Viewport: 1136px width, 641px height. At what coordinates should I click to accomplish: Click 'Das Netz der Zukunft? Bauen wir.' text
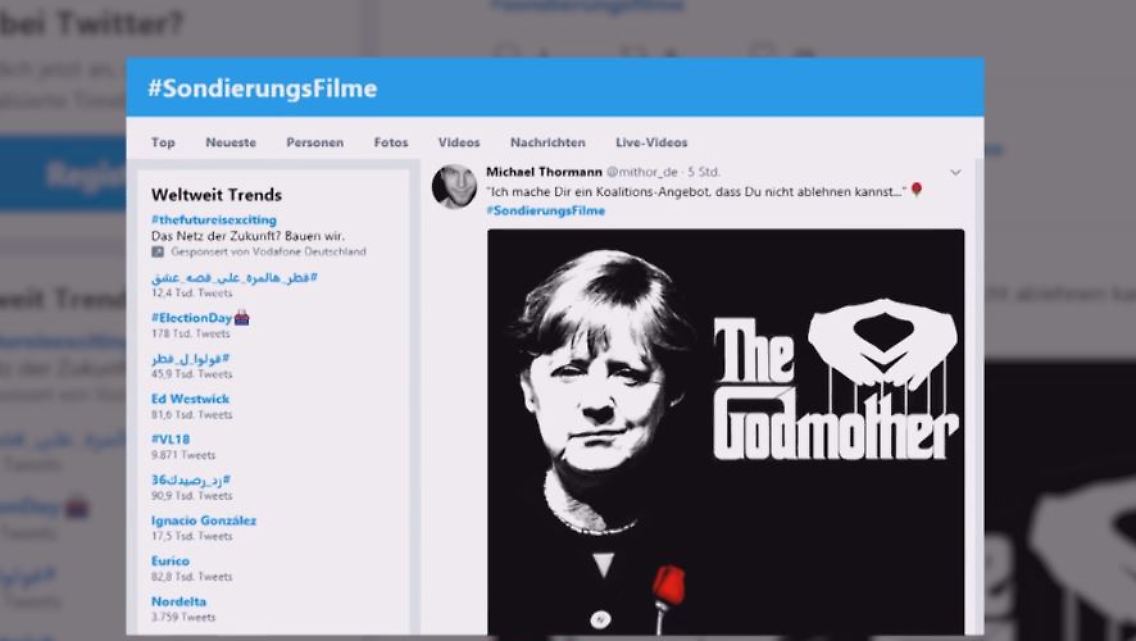[x=248, y=236]
